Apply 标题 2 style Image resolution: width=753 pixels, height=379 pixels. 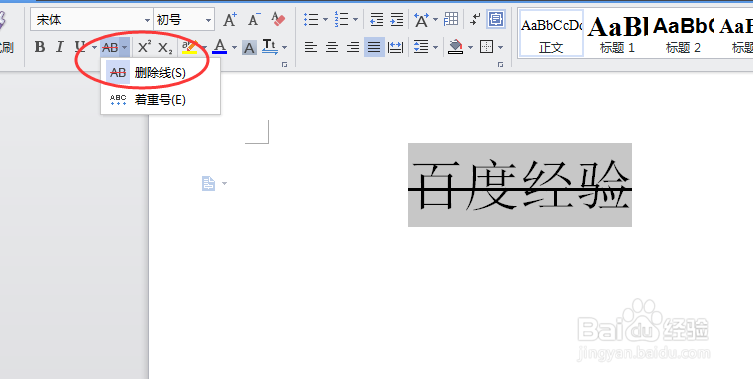click(x=683, y=34)
